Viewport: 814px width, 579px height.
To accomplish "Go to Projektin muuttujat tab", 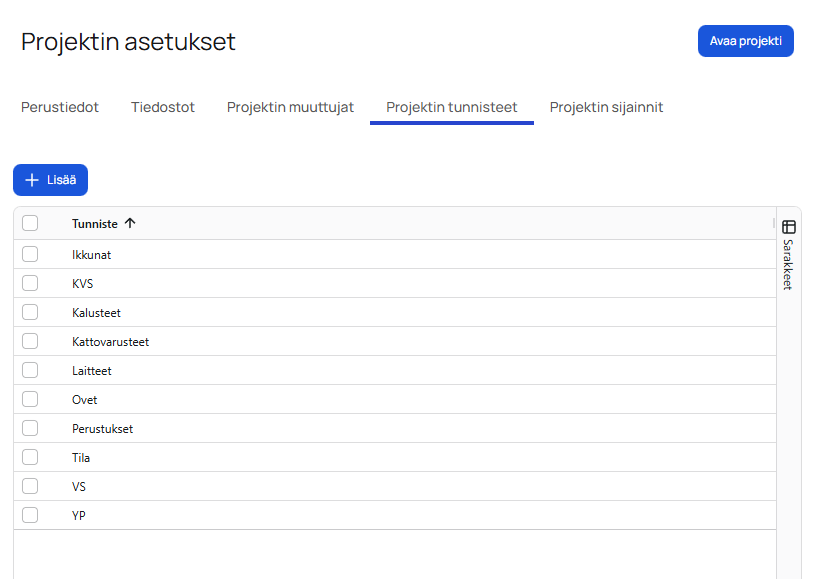I will click(x=290, y=107).
